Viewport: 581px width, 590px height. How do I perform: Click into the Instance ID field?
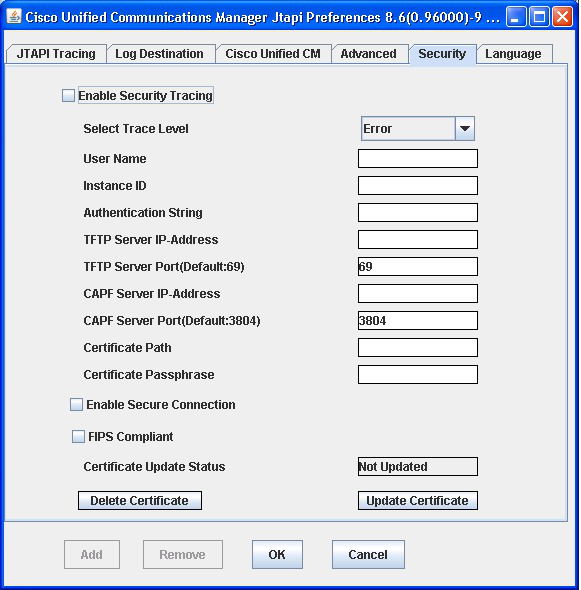[418, 186]
